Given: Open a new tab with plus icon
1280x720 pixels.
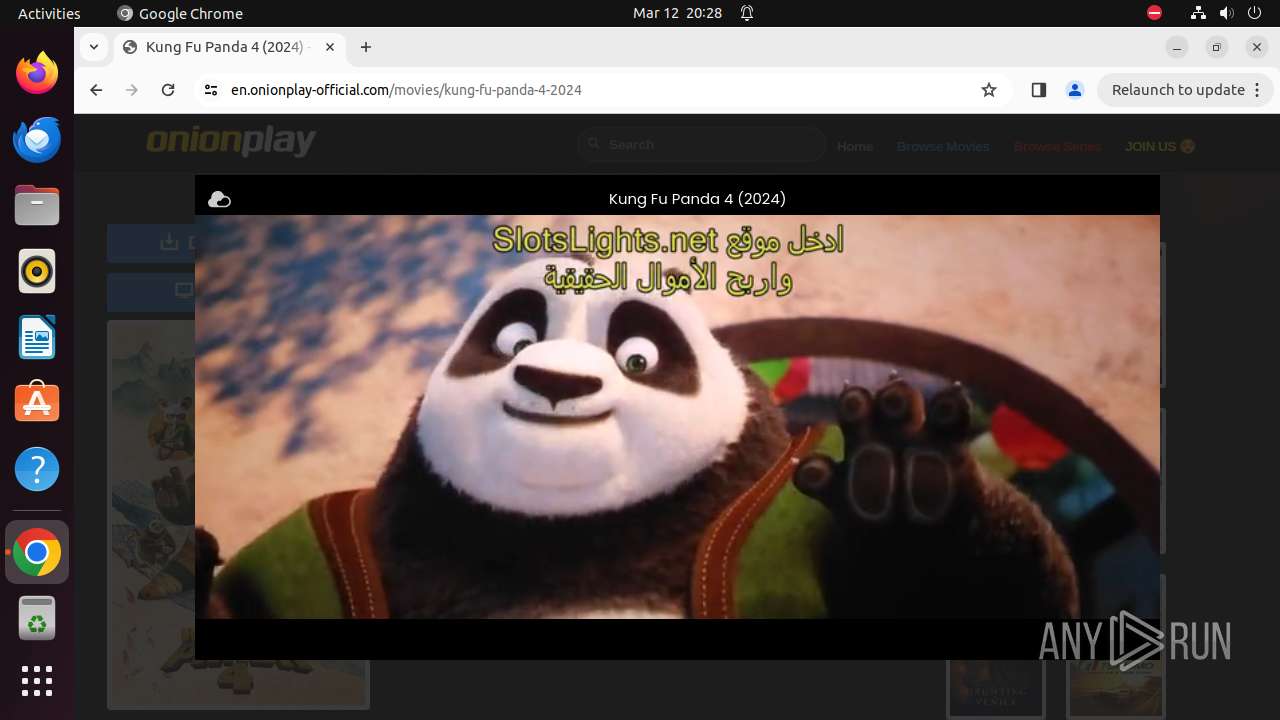Looking at the screenshot, I should [366, 47].
